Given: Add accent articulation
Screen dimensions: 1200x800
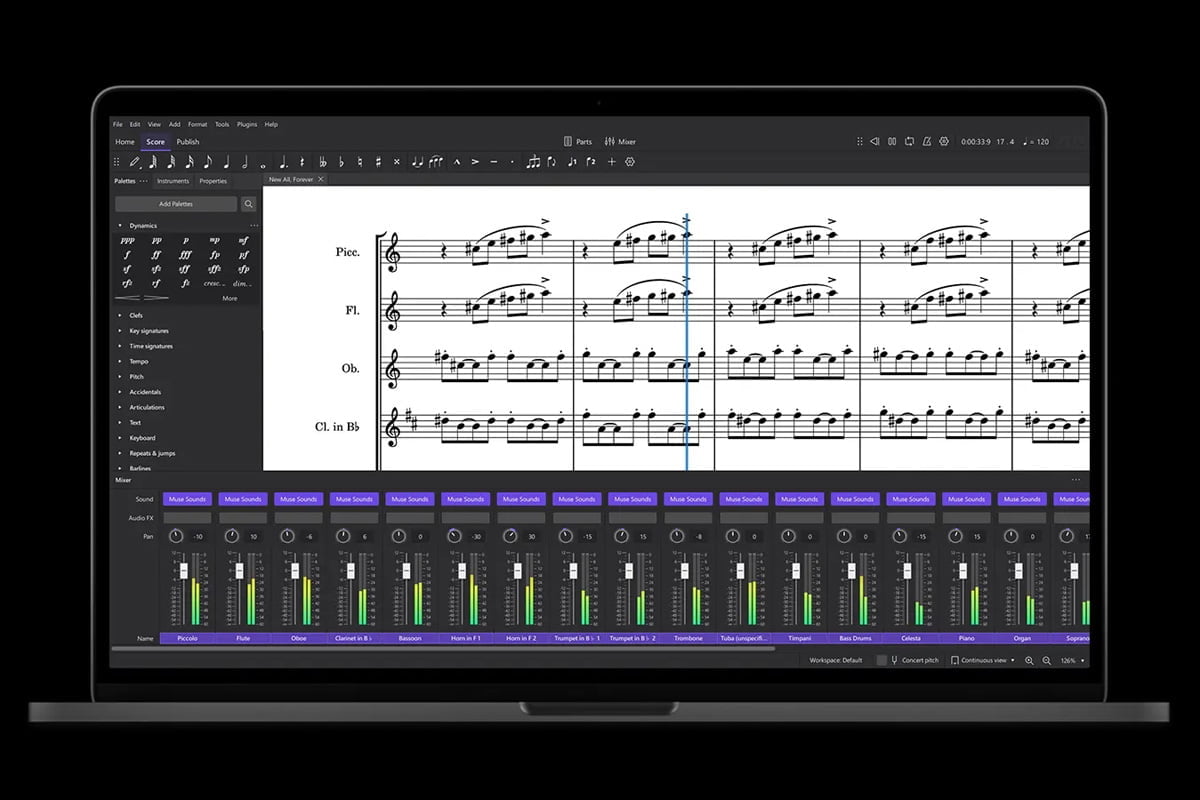Looking at the screenshot, I should [x=475, y=161].
